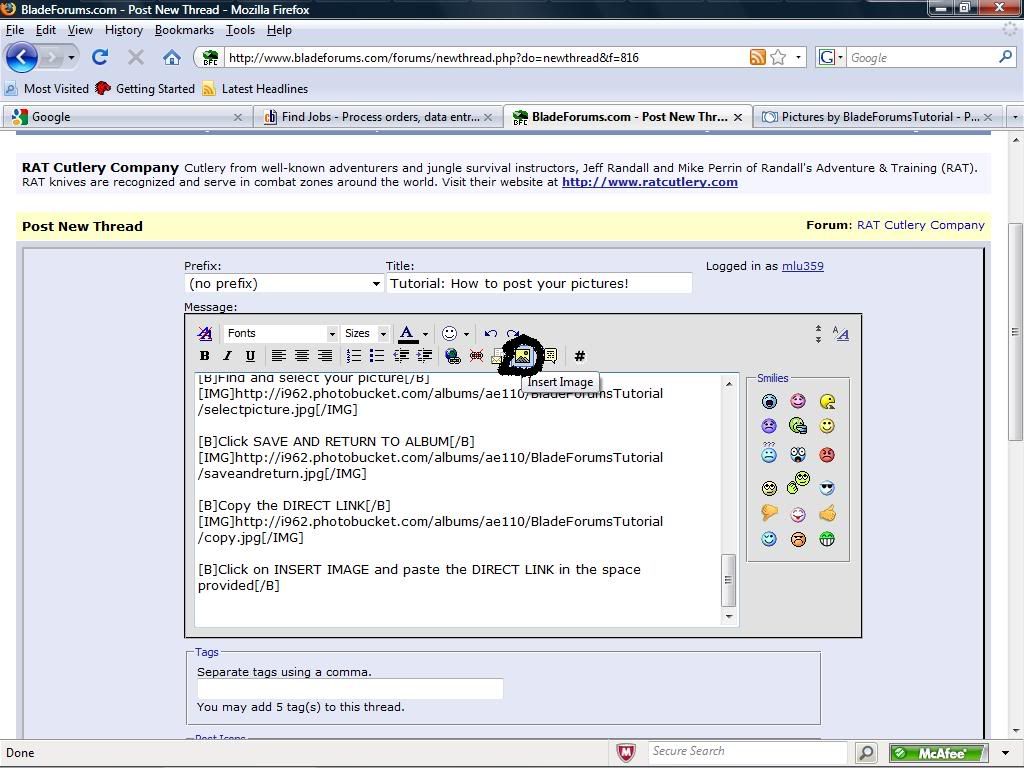Switch to Pictures by BladeForumsTutorial tab

click(877, 117)
